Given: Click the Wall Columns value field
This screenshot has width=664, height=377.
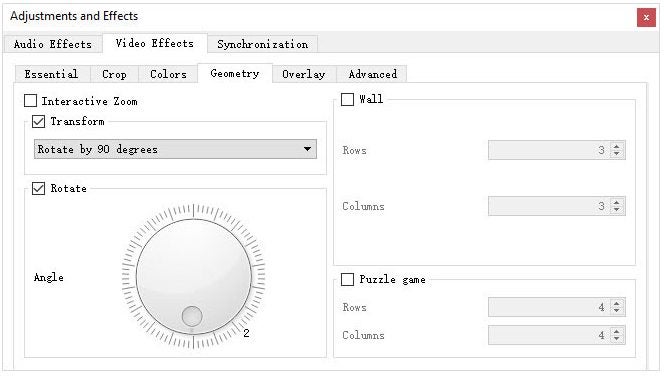Looking at the screenshot, I should (549, 206).
